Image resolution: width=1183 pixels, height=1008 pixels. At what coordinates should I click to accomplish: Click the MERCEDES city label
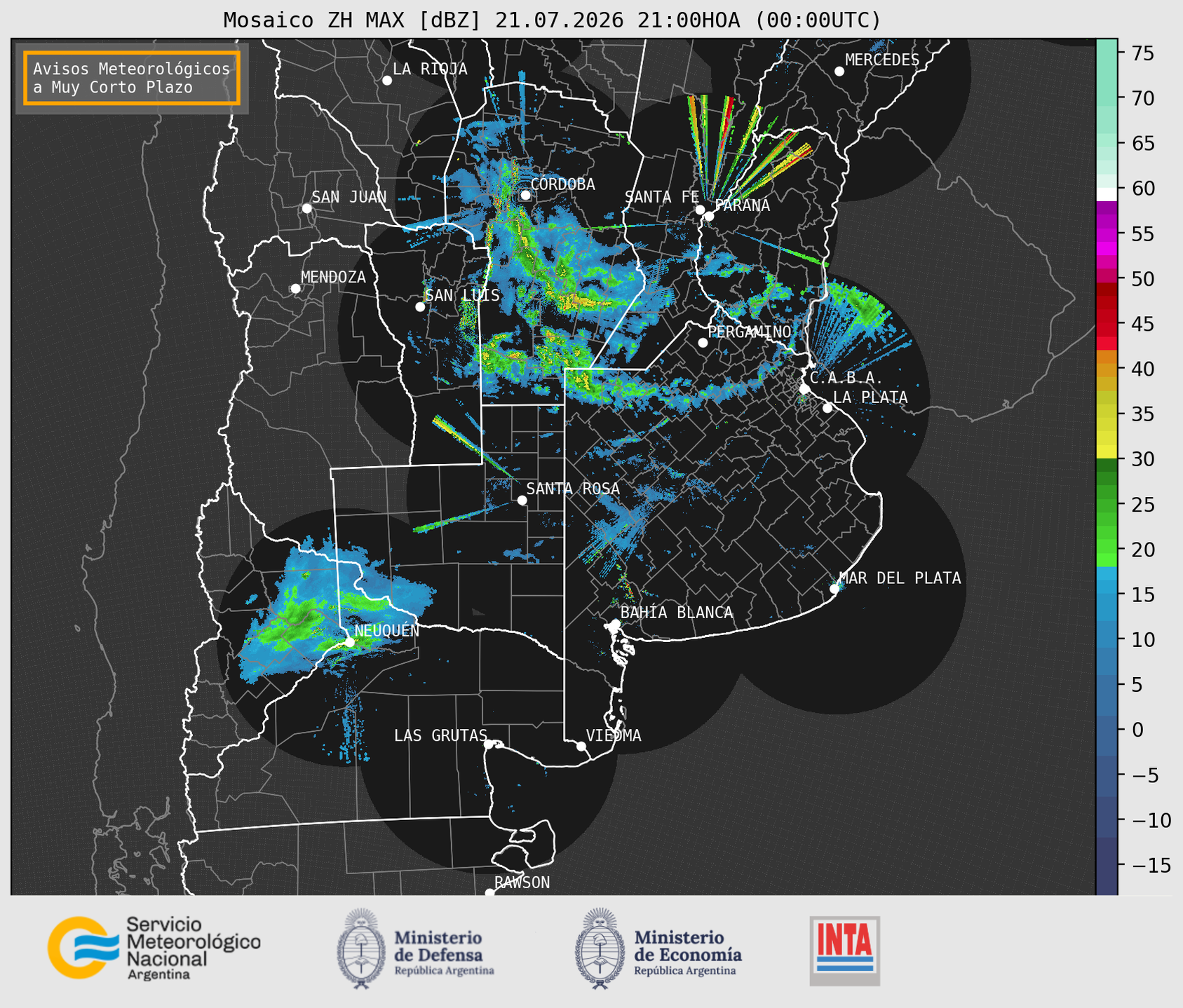(x=882, y=60)
